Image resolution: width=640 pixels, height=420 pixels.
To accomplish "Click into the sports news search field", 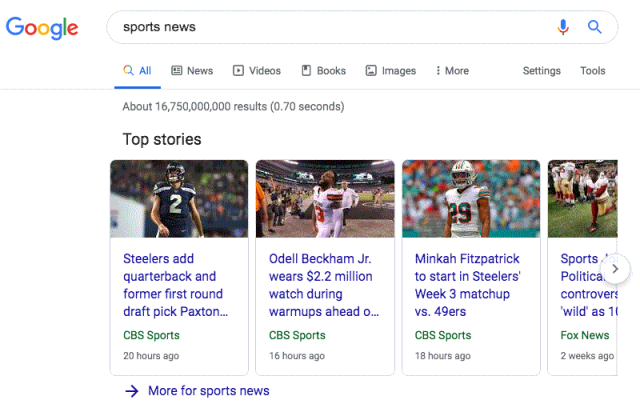I will pyautogui.click(x=330, y=27).
